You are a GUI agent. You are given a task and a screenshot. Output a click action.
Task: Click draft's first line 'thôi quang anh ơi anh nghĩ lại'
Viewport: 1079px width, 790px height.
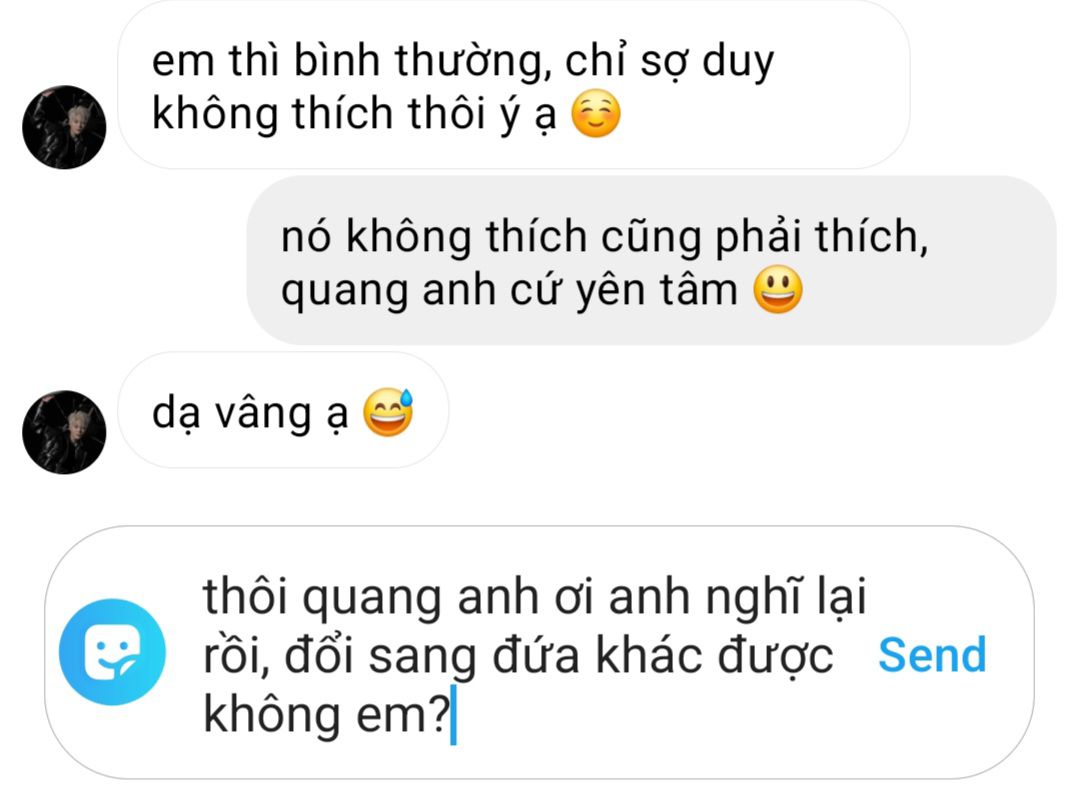click(535, 597)
